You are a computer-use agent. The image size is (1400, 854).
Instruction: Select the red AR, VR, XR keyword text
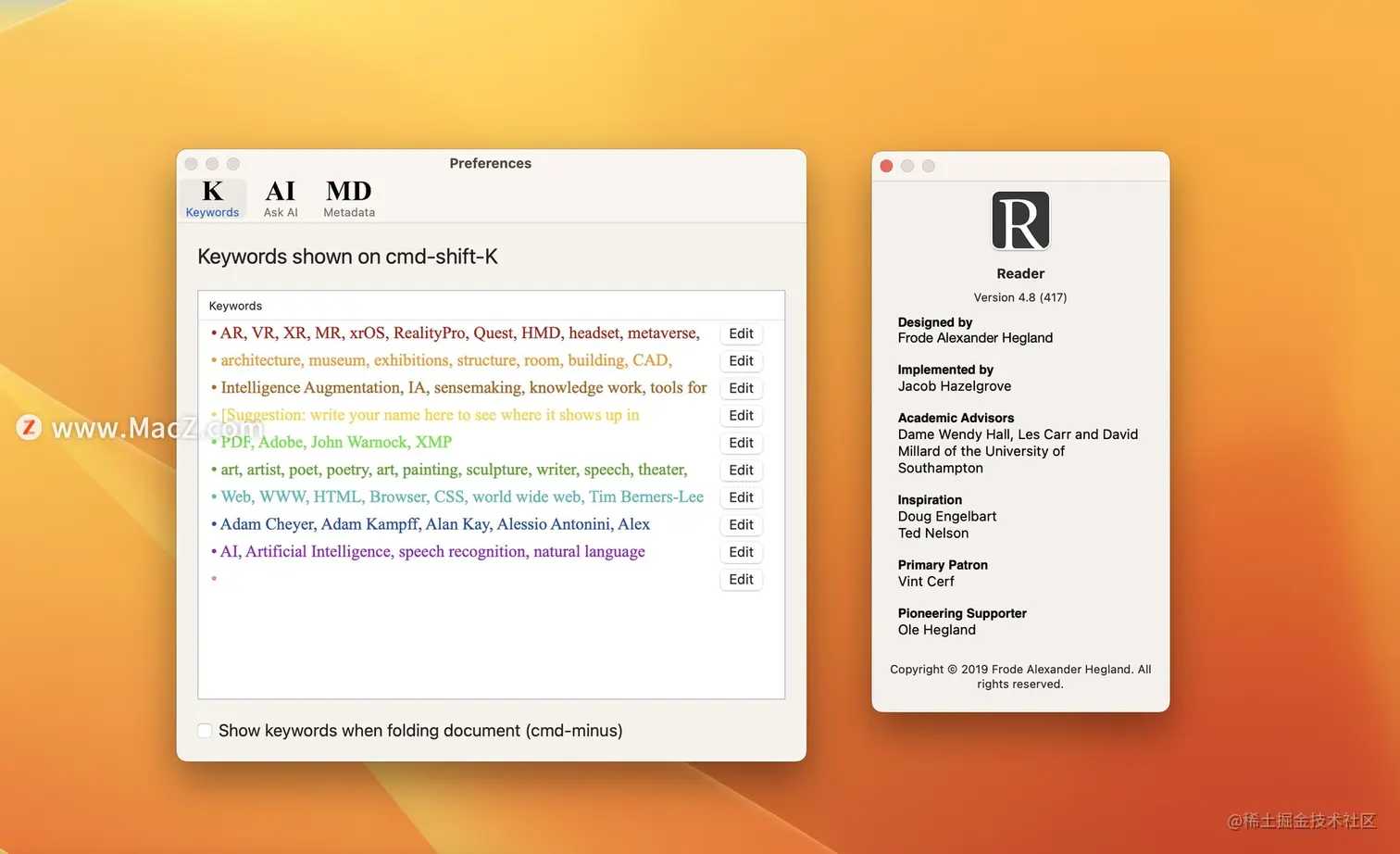[460, 333]
